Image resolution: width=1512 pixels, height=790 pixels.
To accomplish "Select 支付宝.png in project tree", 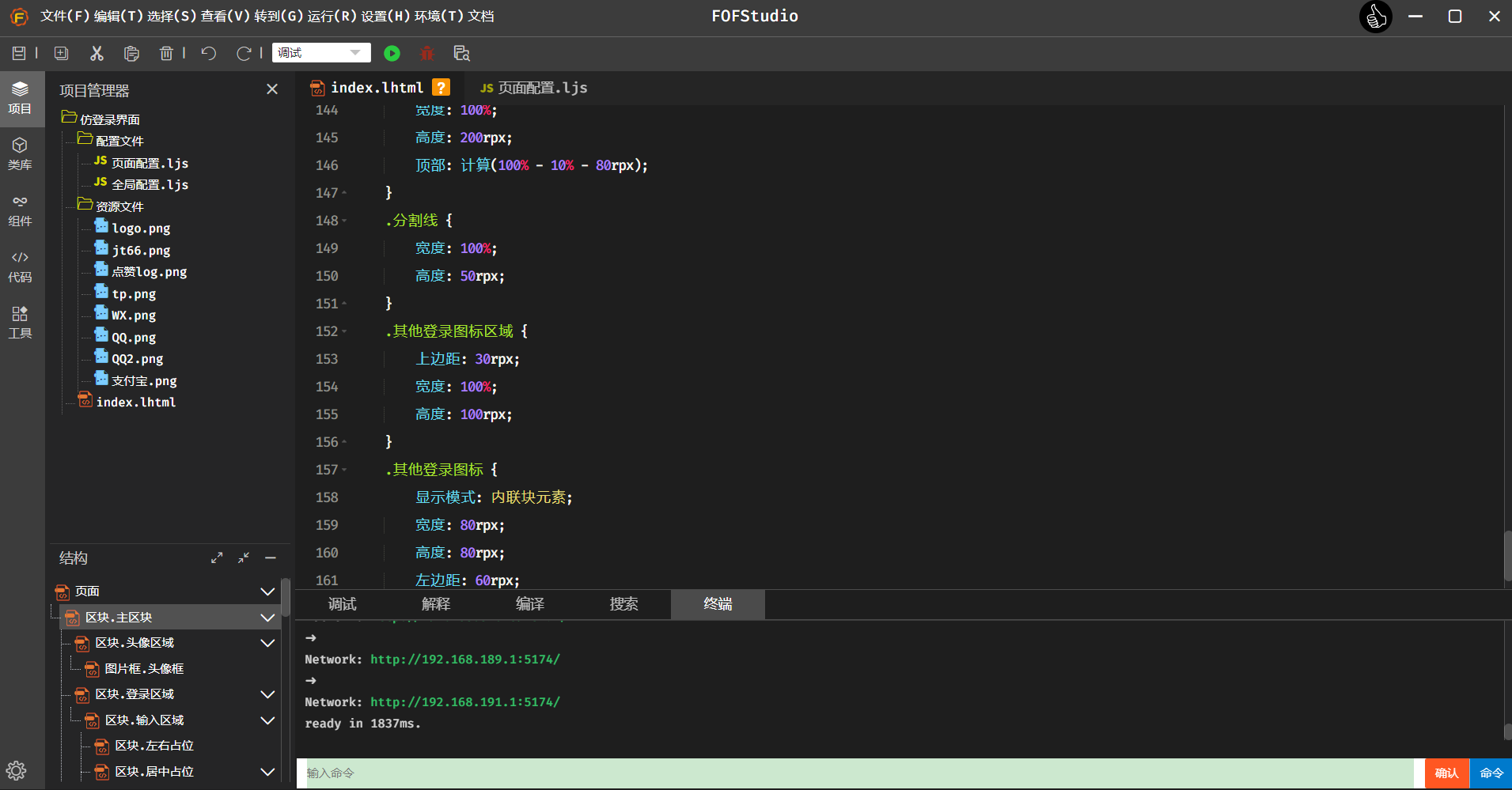I will 144,380.
